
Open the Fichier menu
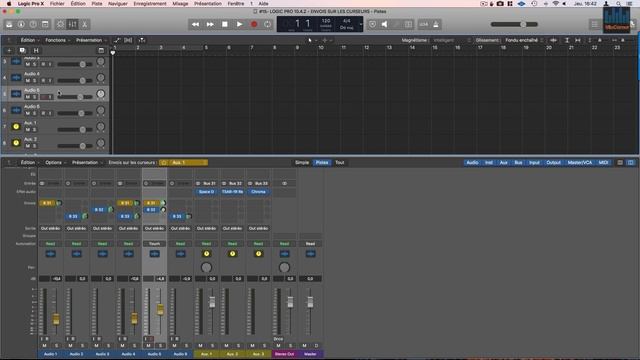coord(57,3)
